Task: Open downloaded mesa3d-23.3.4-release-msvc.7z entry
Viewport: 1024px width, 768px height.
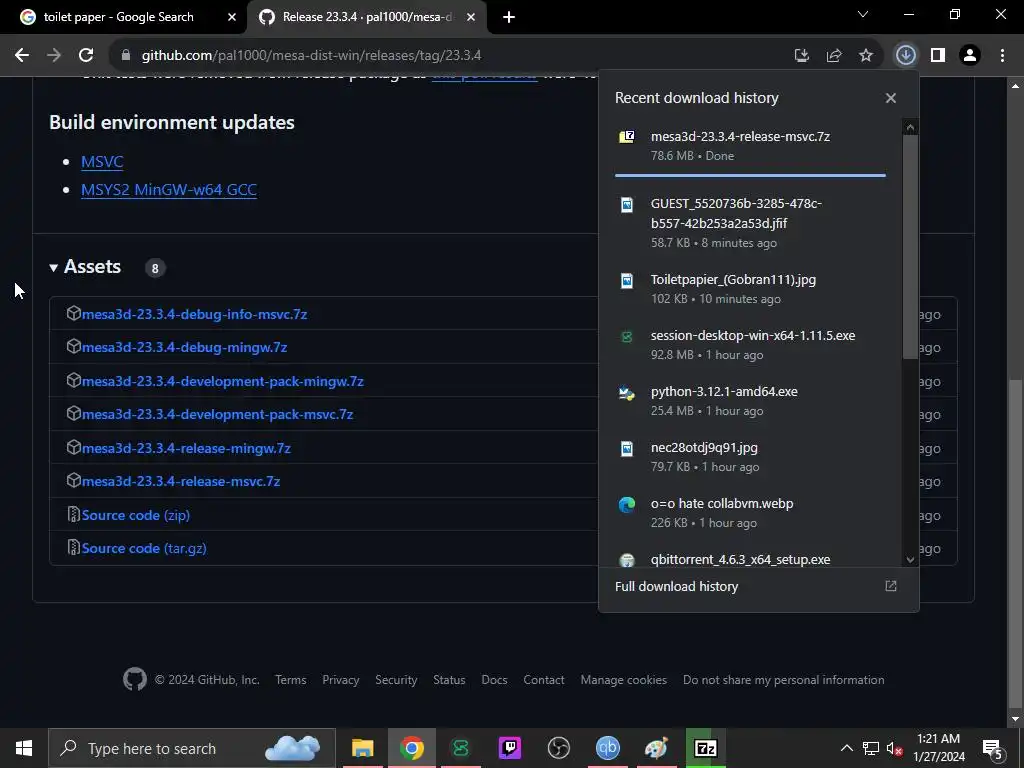Action: pyautogui.click(x=750, y=146)
